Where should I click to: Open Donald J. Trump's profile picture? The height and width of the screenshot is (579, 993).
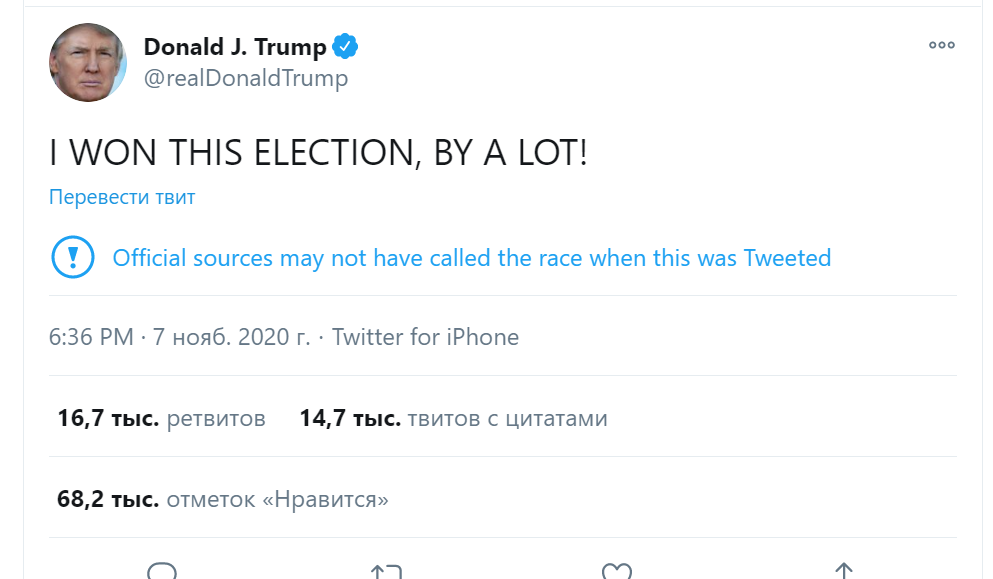[x=88, y=62]
